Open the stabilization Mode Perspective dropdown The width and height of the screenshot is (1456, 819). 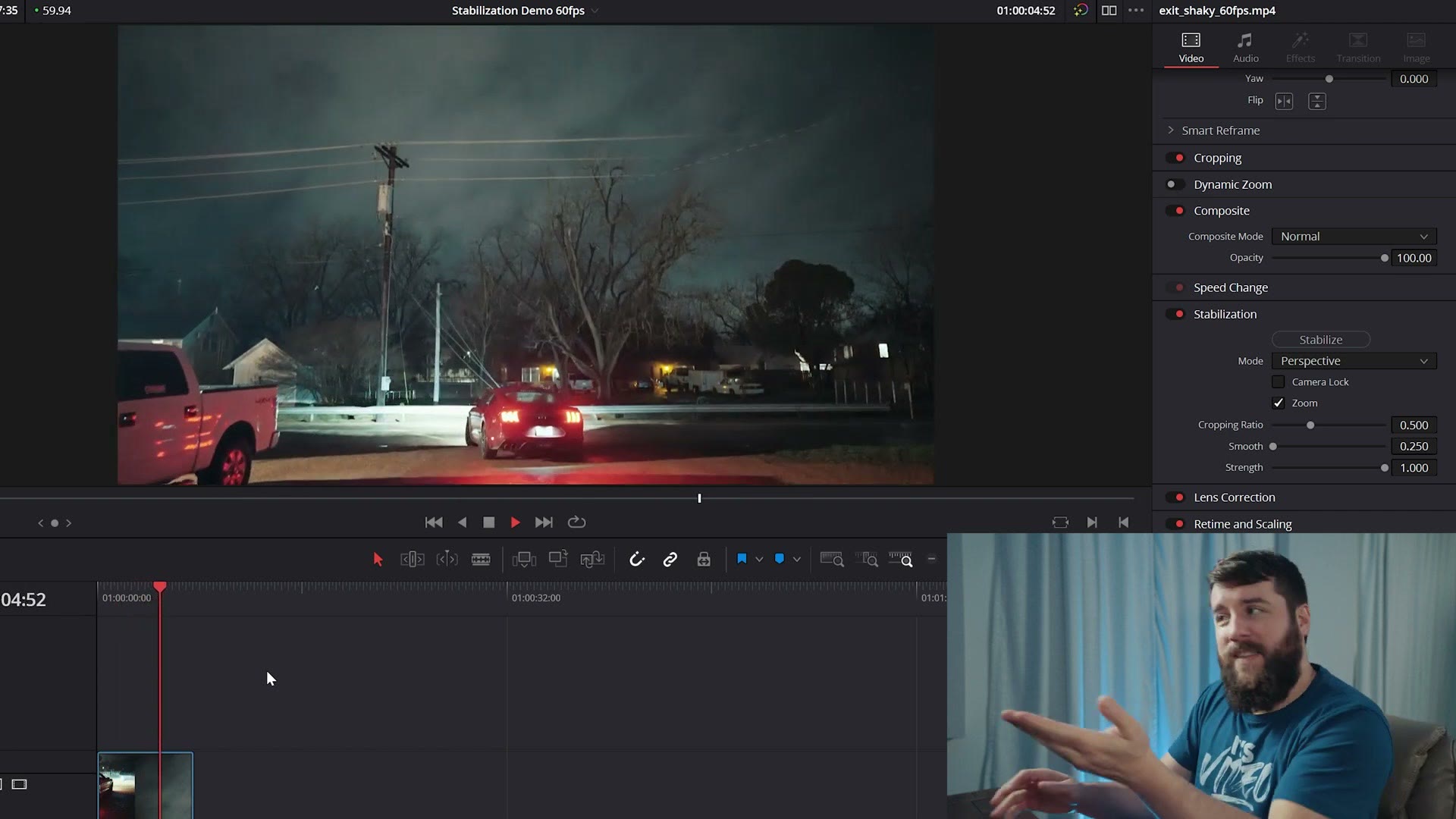point(1354,361)
